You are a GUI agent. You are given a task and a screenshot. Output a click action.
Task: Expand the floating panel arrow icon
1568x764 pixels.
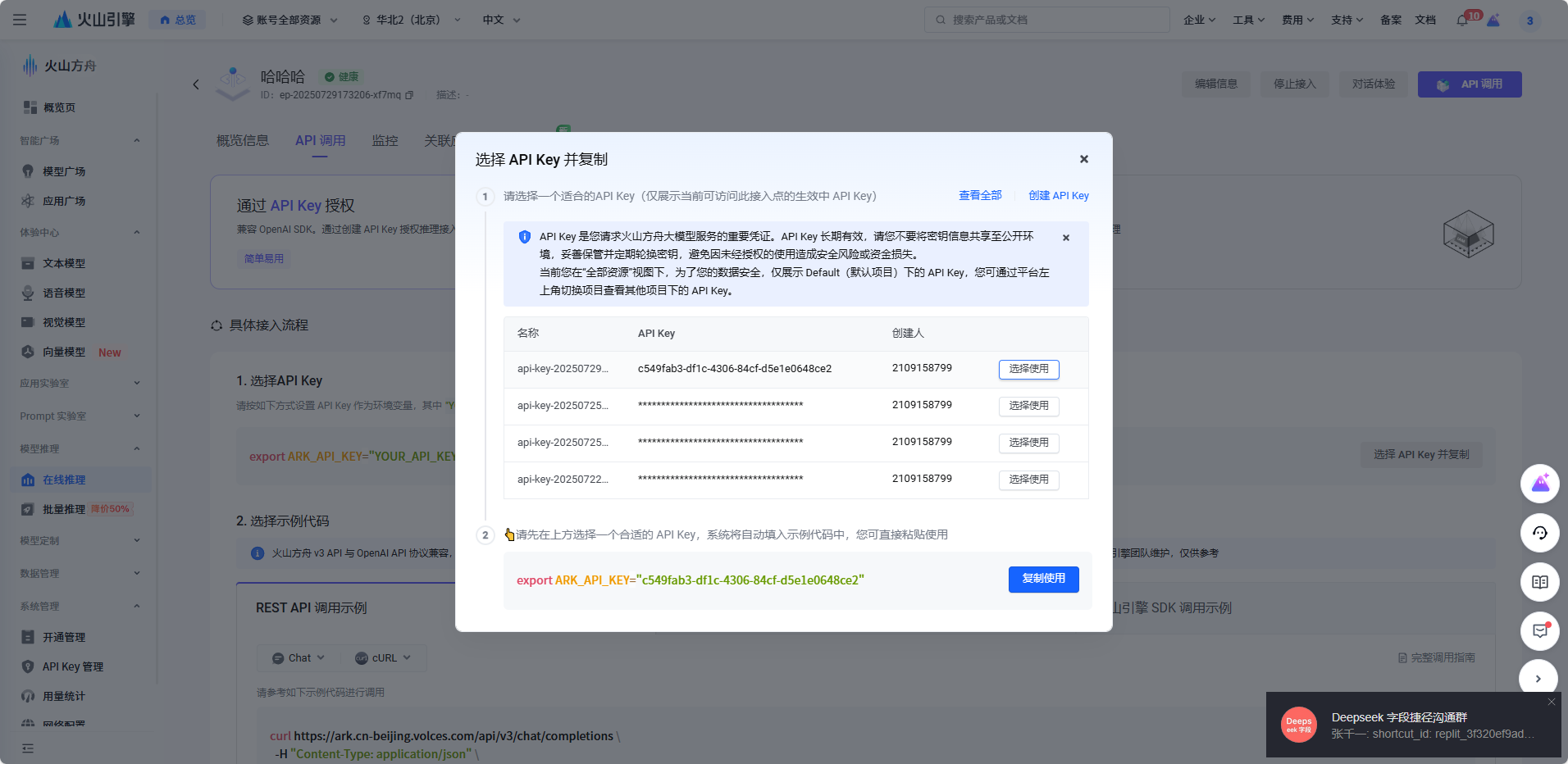(1538, 678)
